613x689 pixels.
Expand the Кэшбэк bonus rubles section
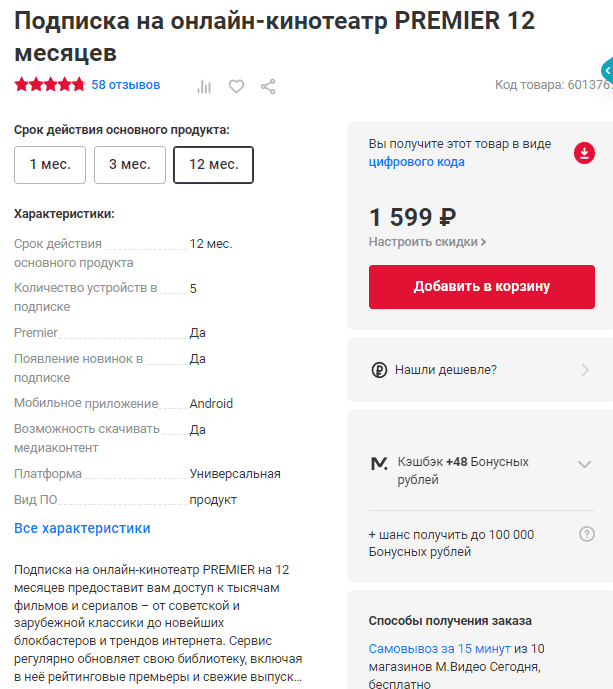[x=585, y=464]
